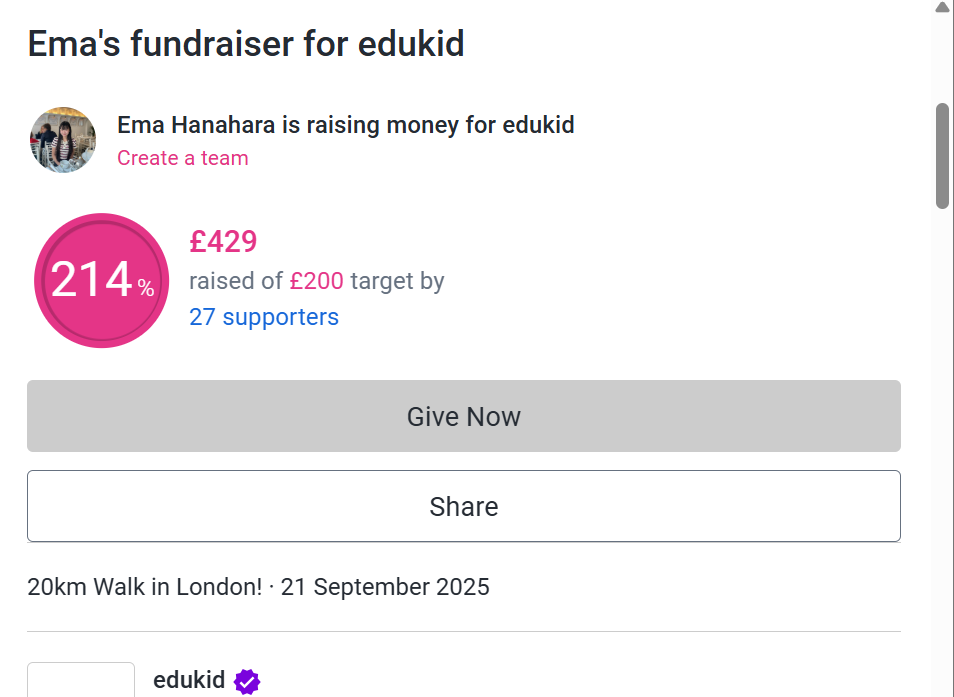Select the fundraiser title heading
Viewport: 954px width, 697px height.
point(244,44)
